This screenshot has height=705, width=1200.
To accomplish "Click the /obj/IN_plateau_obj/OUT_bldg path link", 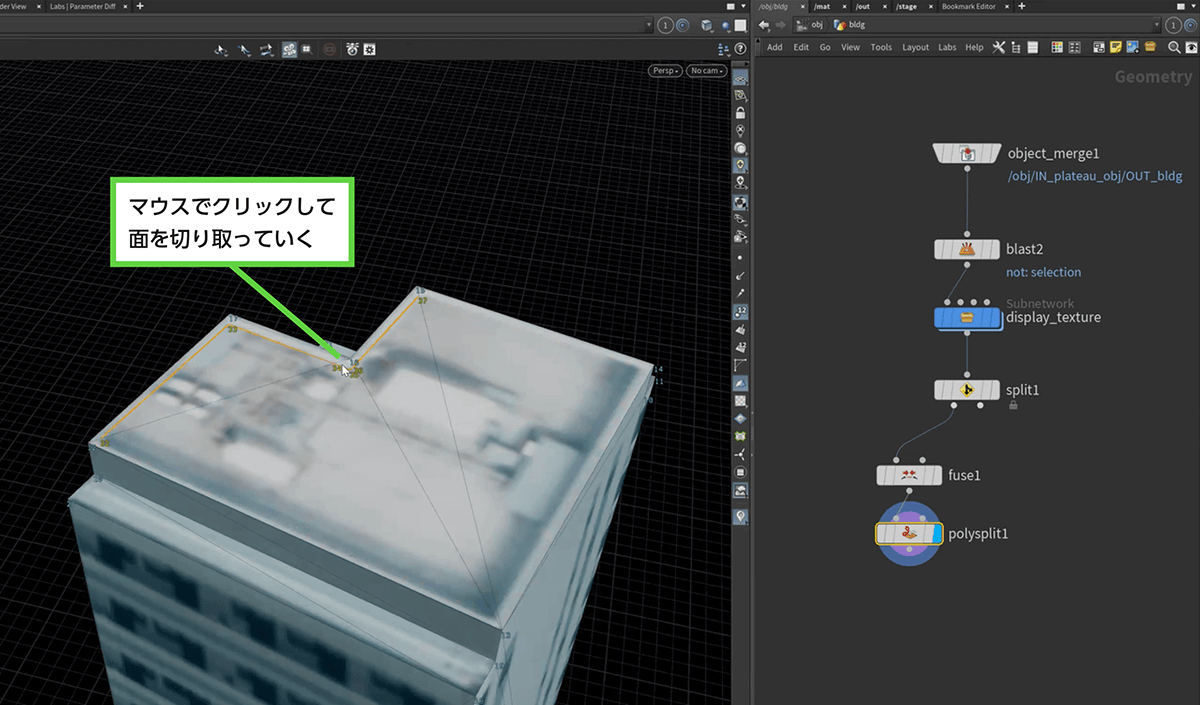I will (x=1094, y=176).
